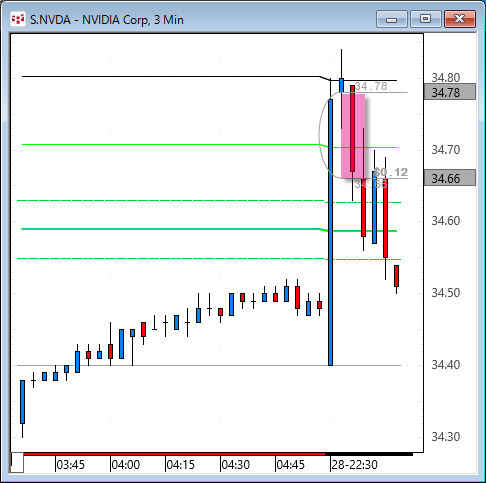Viewport: 486px width, 483px height.
Task: Click the 03:45 time axis label
Action: pos(70,465)
